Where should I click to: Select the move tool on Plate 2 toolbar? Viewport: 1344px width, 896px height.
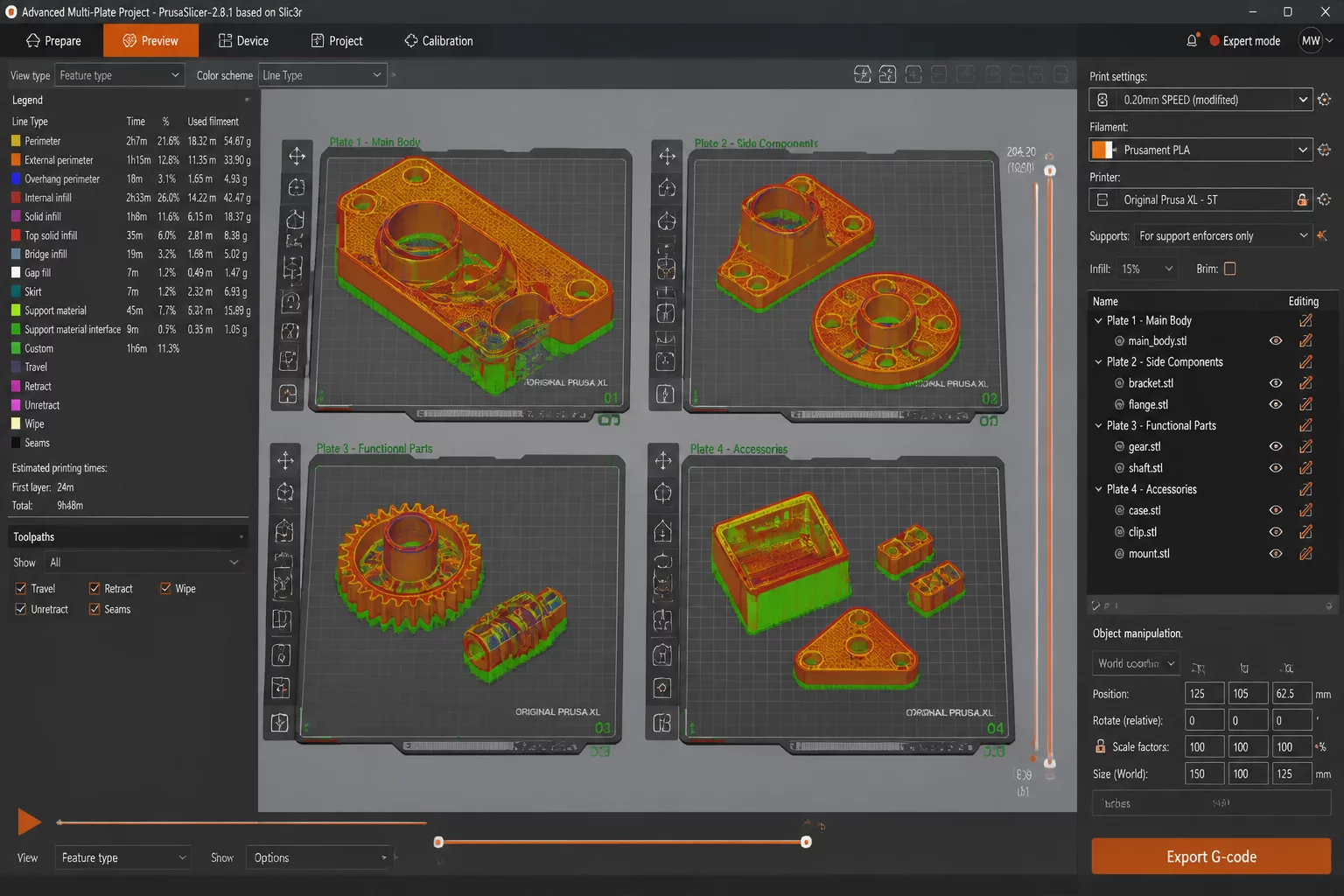pos(667,156)
